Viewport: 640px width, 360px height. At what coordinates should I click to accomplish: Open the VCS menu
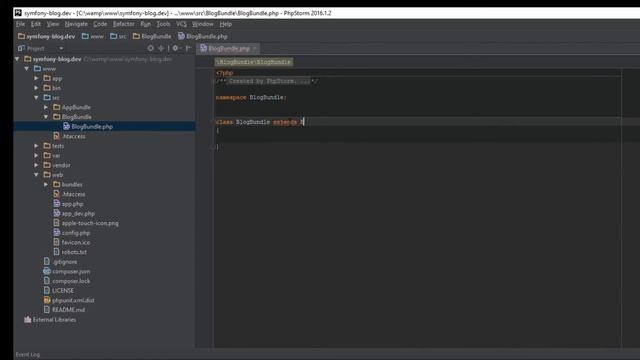point(181,24)
